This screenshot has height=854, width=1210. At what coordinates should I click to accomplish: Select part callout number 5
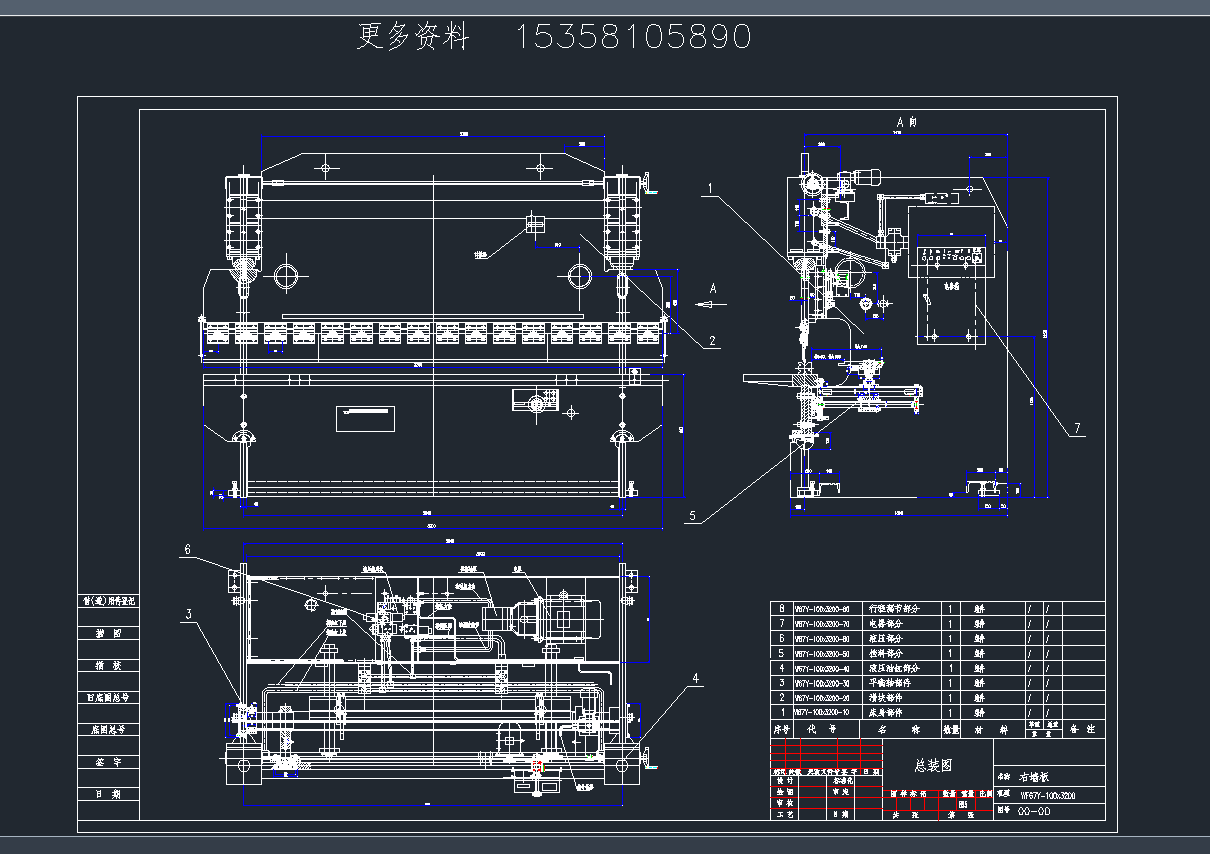coord(692,517)
